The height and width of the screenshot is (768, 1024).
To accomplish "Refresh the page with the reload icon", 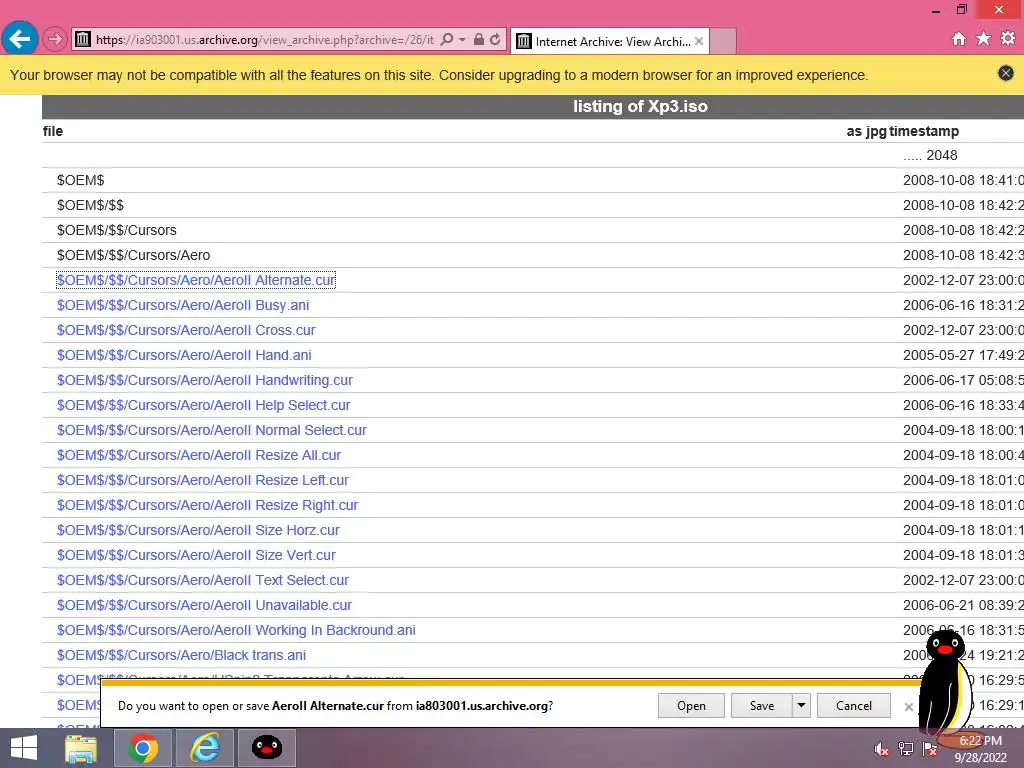I will (x=495, y=40).
